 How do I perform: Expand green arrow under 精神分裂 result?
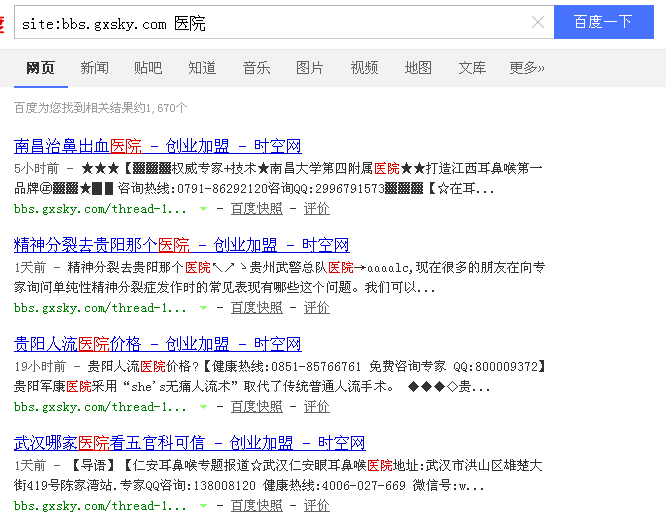click(x=203, y=308)
